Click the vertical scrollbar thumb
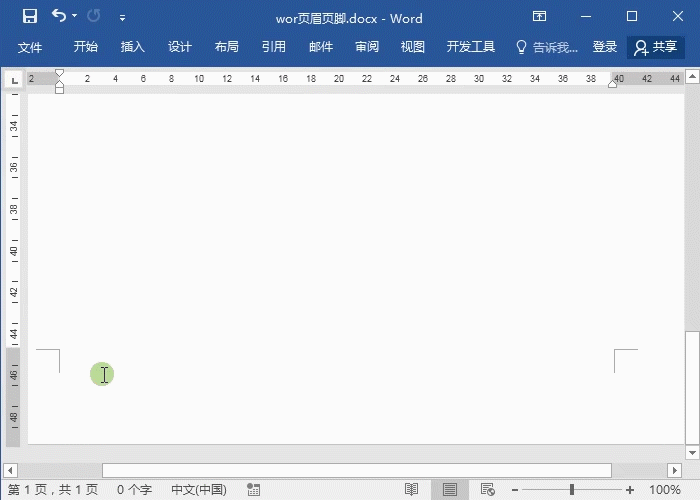 click(692, 387)
